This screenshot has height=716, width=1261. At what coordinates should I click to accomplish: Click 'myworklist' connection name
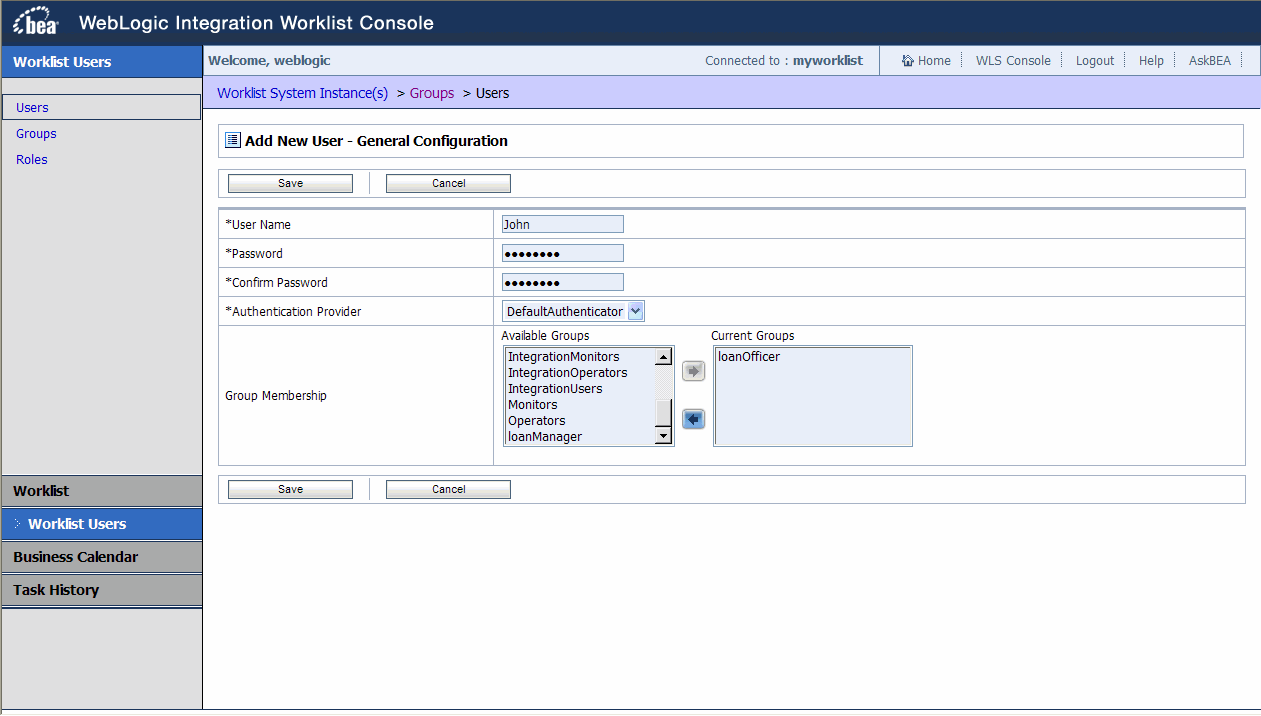(x=828, y=61)
